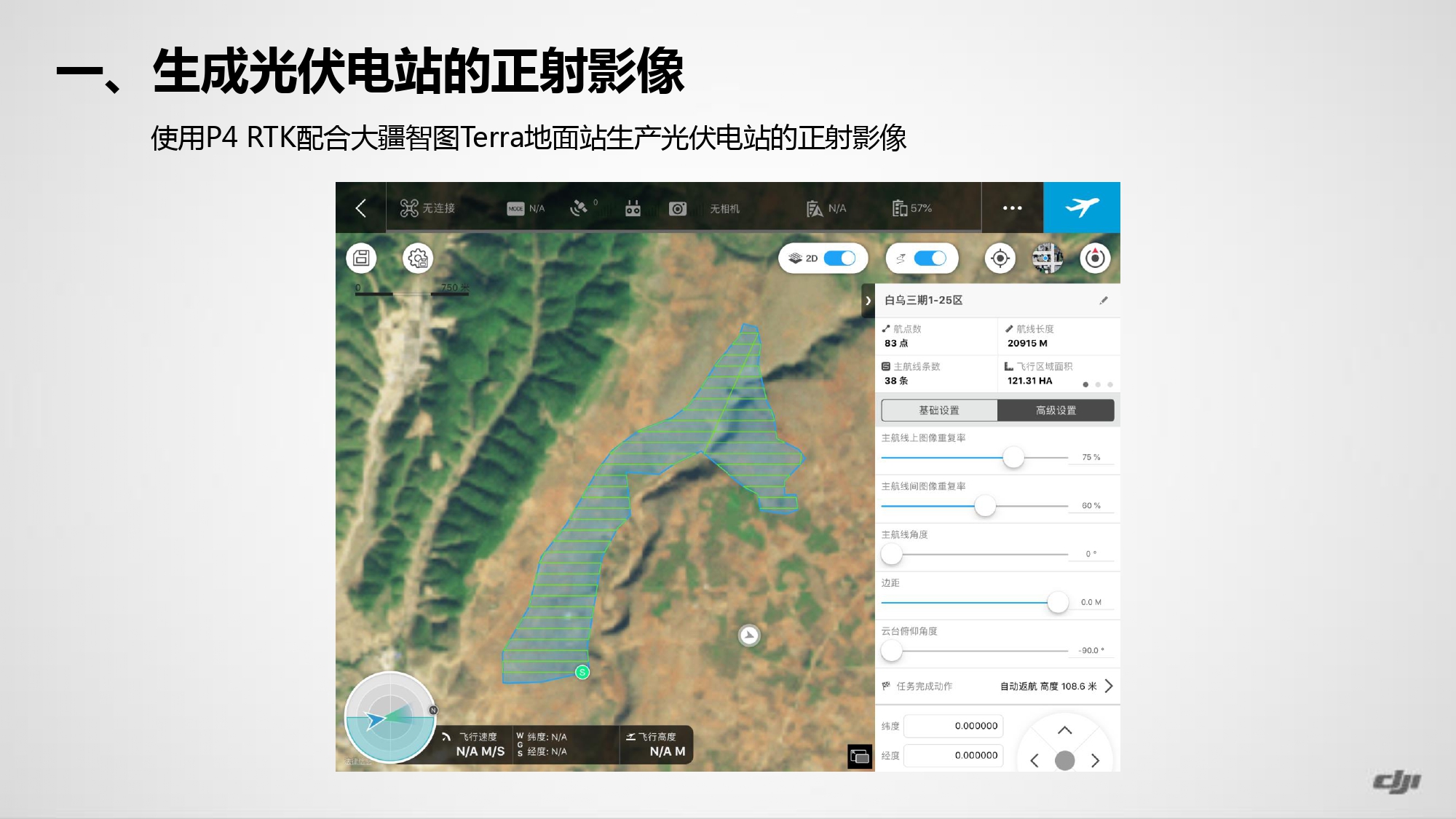The width and height of the screenshot is (1456, 819).
Task: Tap the blue airplane start-flight button
Action: pos(1082,207)
